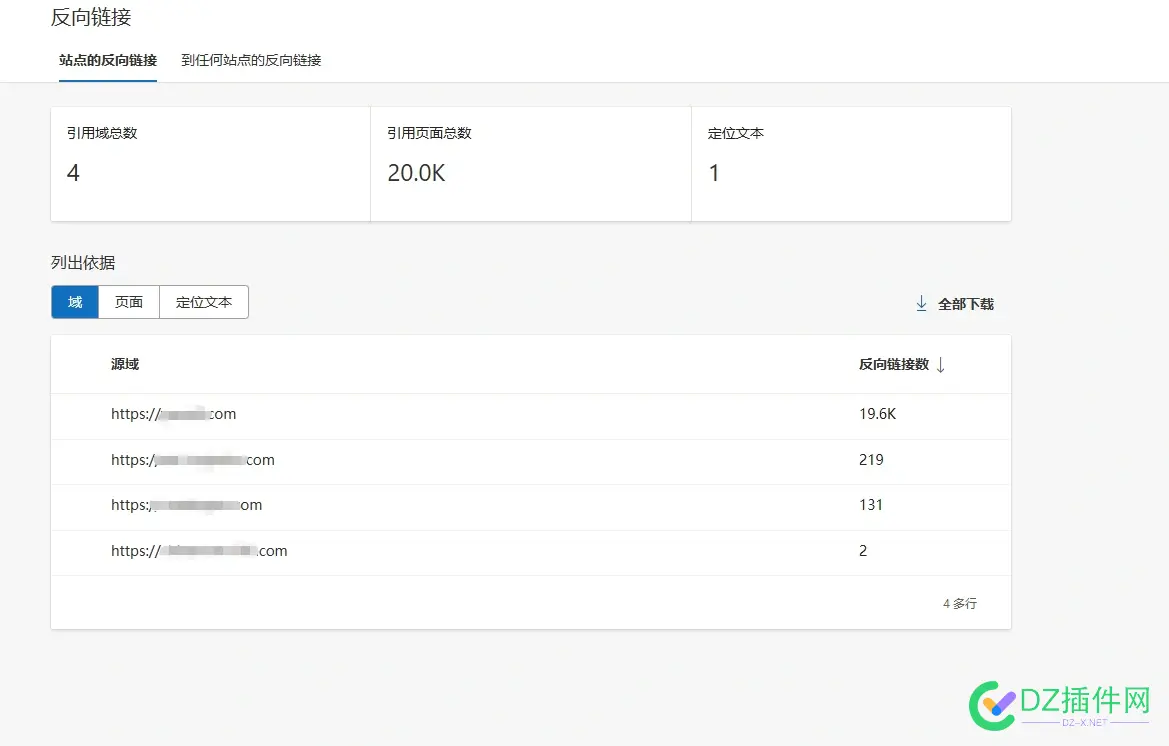Select the 定位文本 list-by button

point(204,302)
